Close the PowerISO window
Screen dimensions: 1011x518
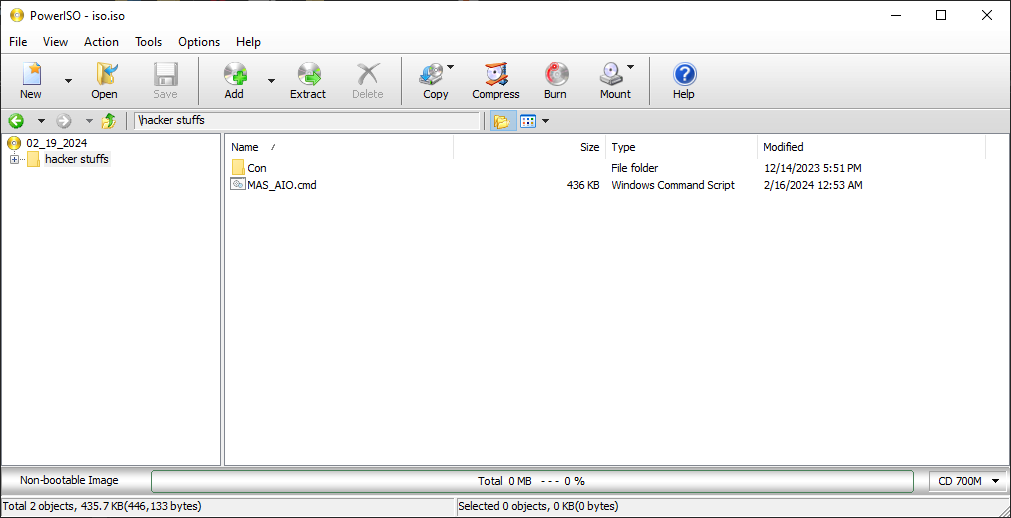(986, 15)
